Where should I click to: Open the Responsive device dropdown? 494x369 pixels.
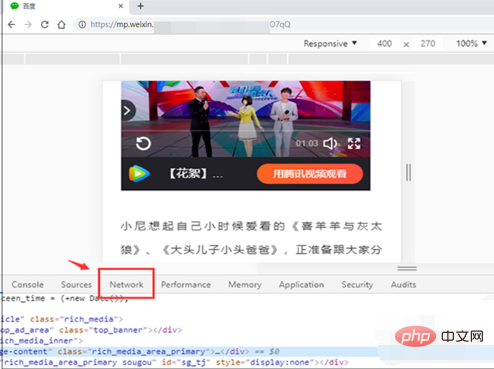click(x=330, y=44)
